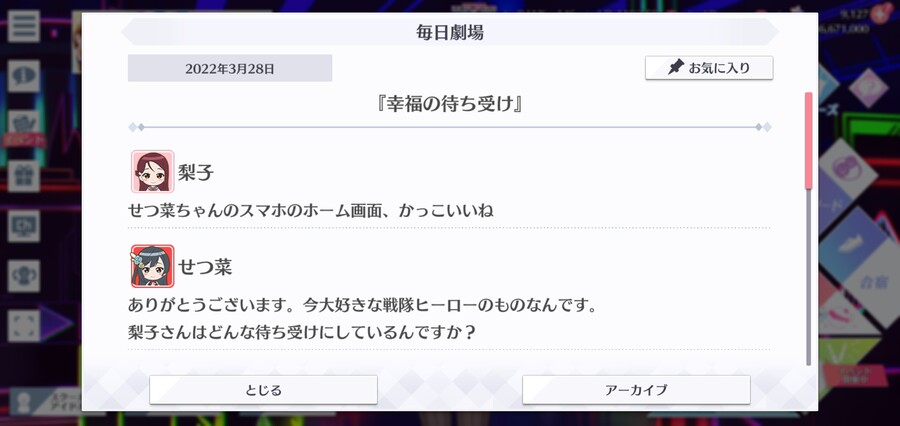
Task: Open the gift box present icon
Action: pos(24,176)
